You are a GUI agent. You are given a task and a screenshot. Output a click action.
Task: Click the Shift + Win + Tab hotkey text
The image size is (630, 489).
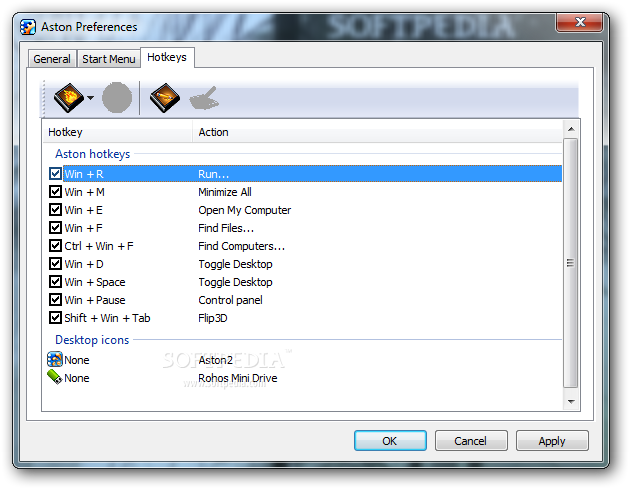point(107,318)
